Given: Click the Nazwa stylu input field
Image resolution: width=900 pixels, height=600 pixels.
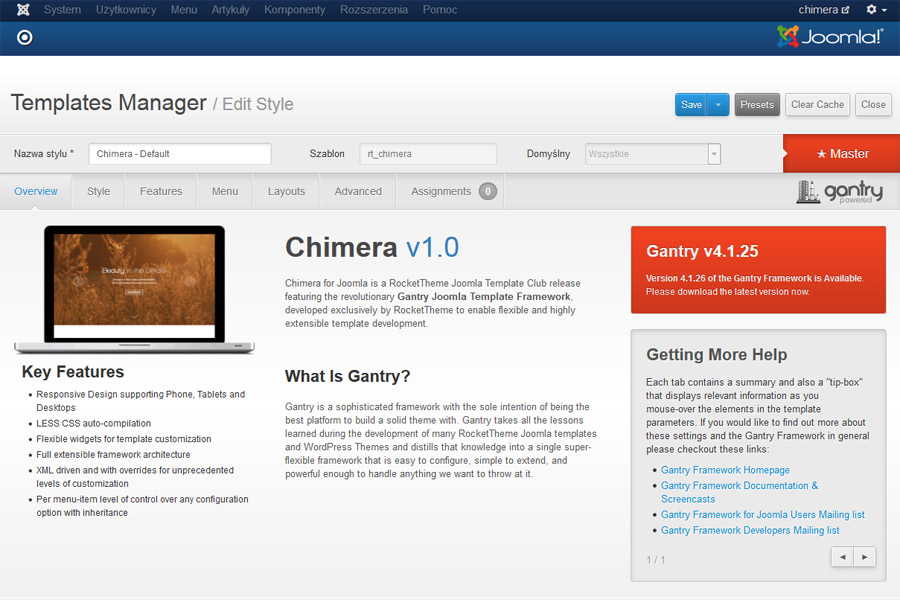Looking at the screenshot, I should click(180, 154).
